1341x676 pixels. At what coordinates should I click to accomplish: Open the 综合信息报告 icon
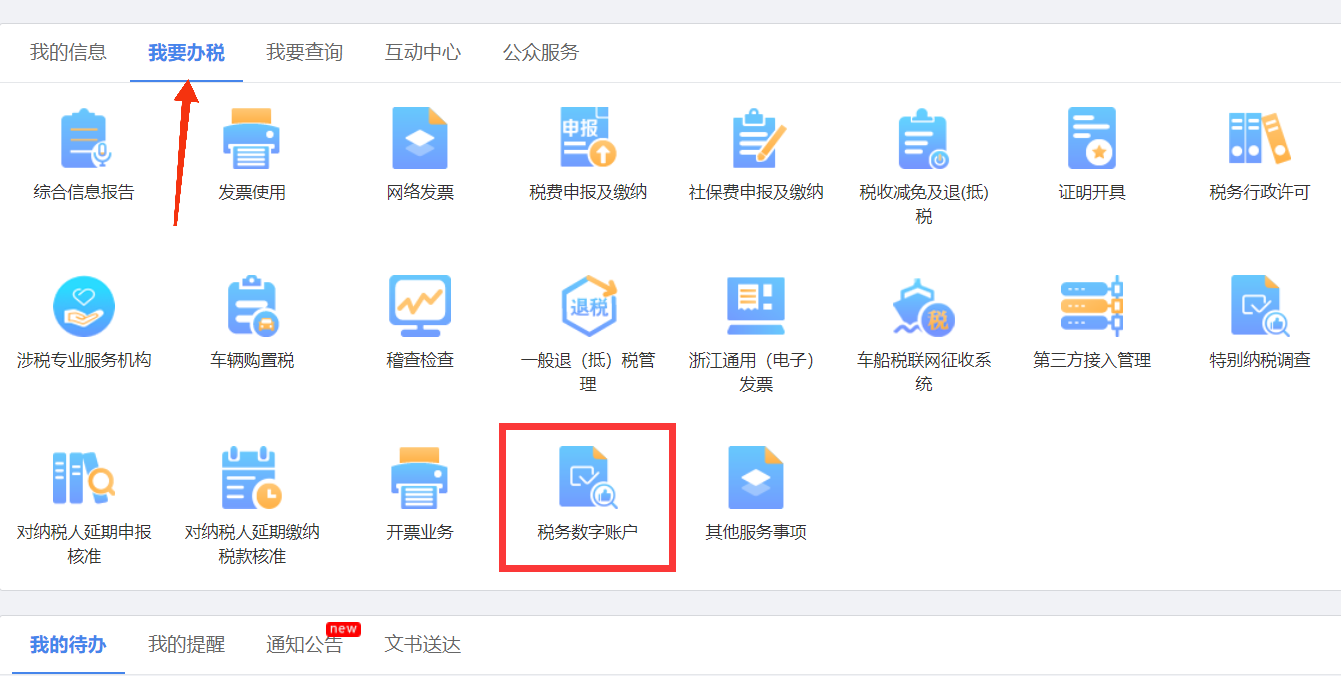tap(84, 139)
